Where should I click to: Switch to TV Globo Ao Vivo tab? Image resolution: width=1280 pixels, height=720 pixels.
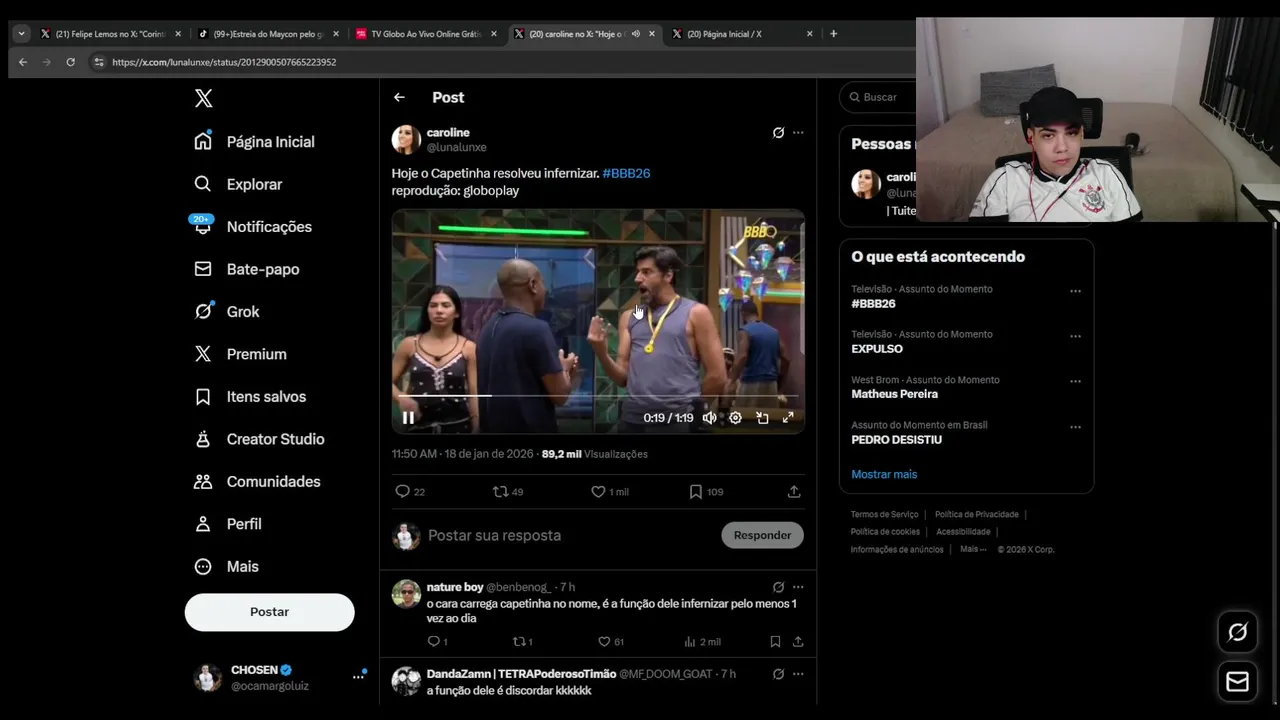pos(426,34)
